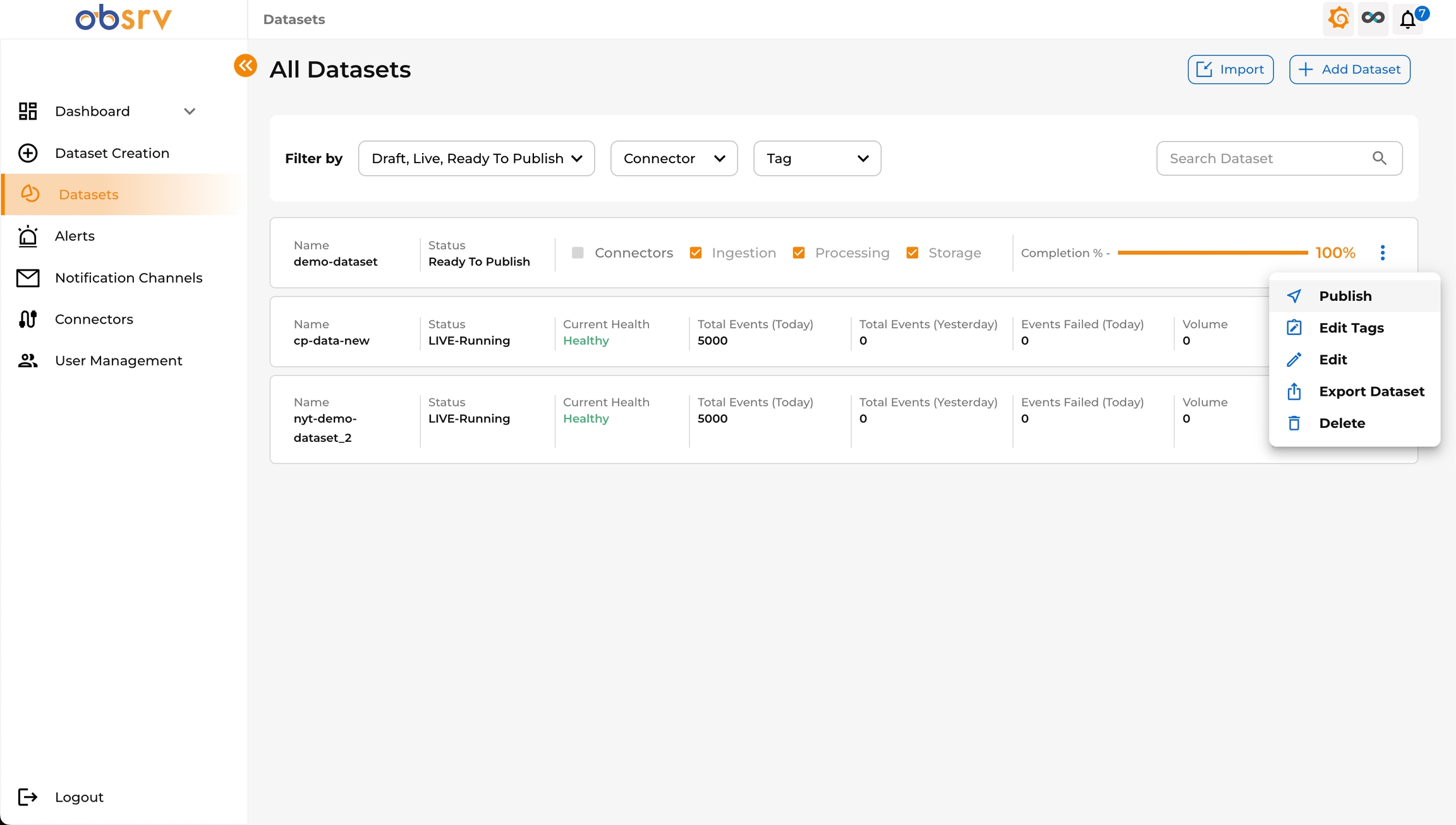Click the demo-dataset completion progress bar
This screenshot has width=1456, height=825.
1213,253
